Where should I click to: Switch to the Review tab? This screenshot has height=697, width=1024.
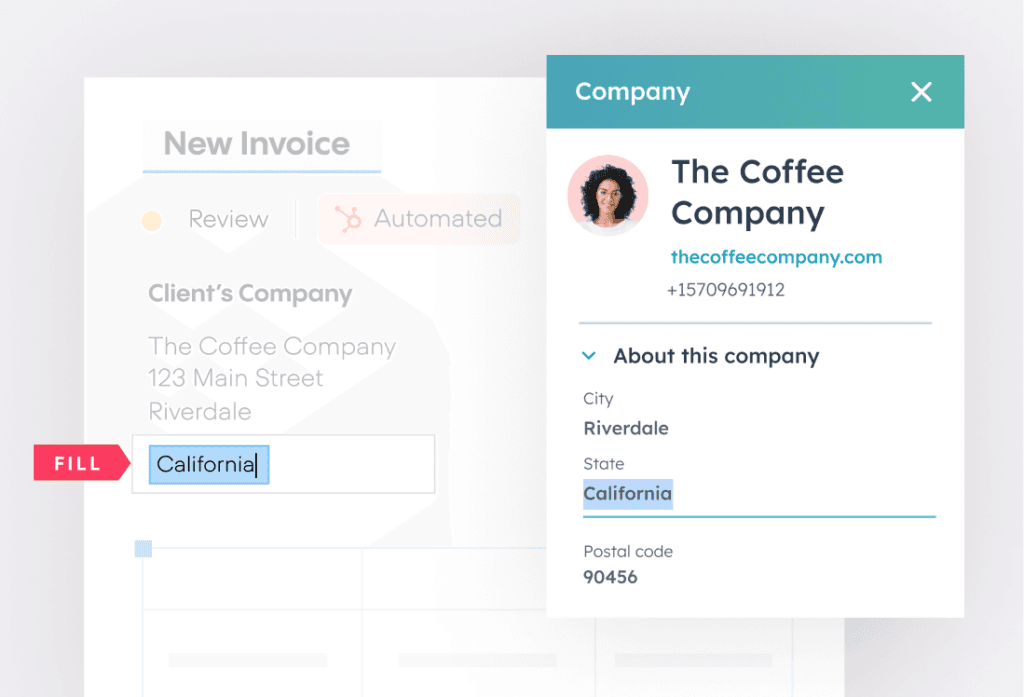(x=228, y=218)
